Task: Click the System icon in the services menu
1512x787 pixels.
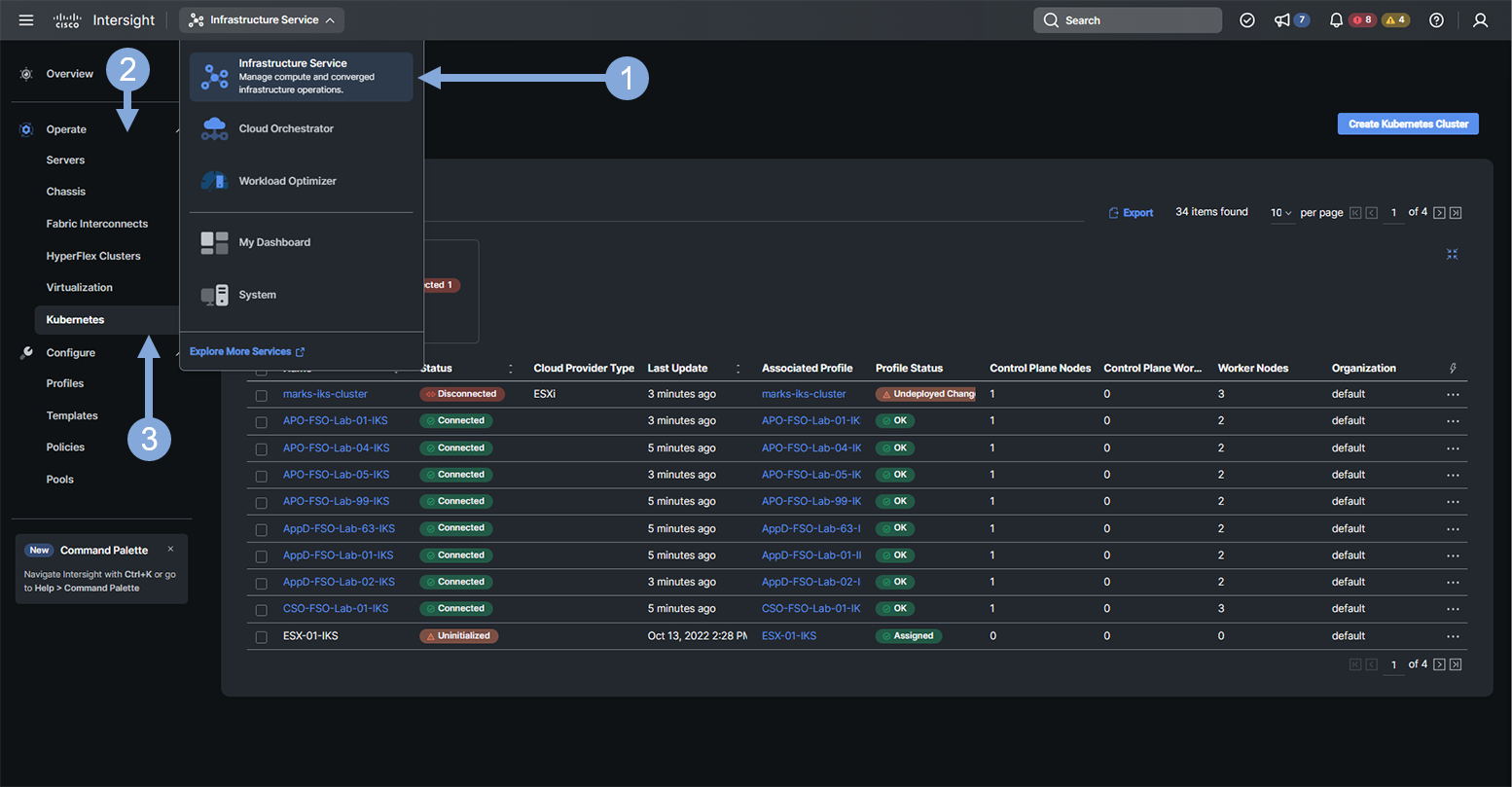Action: tap(214, 295)
